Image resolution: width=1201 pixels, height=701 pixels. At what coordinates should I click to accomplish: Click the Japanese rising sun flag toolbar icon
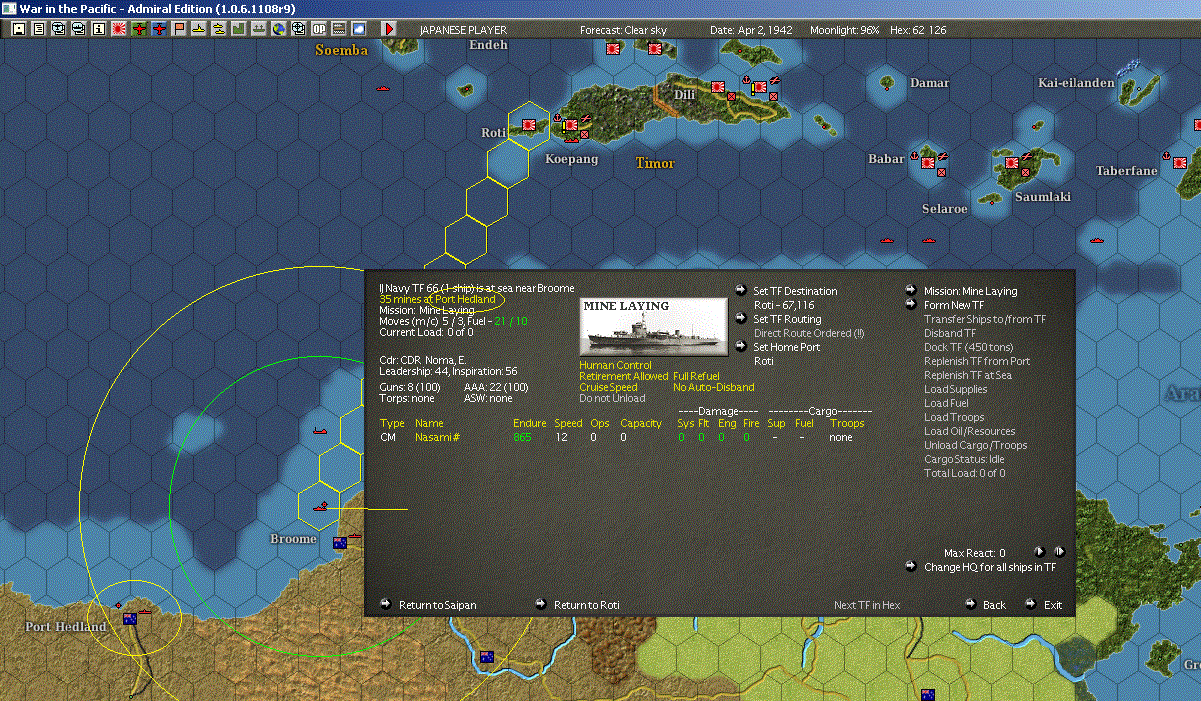coord(119,29)
